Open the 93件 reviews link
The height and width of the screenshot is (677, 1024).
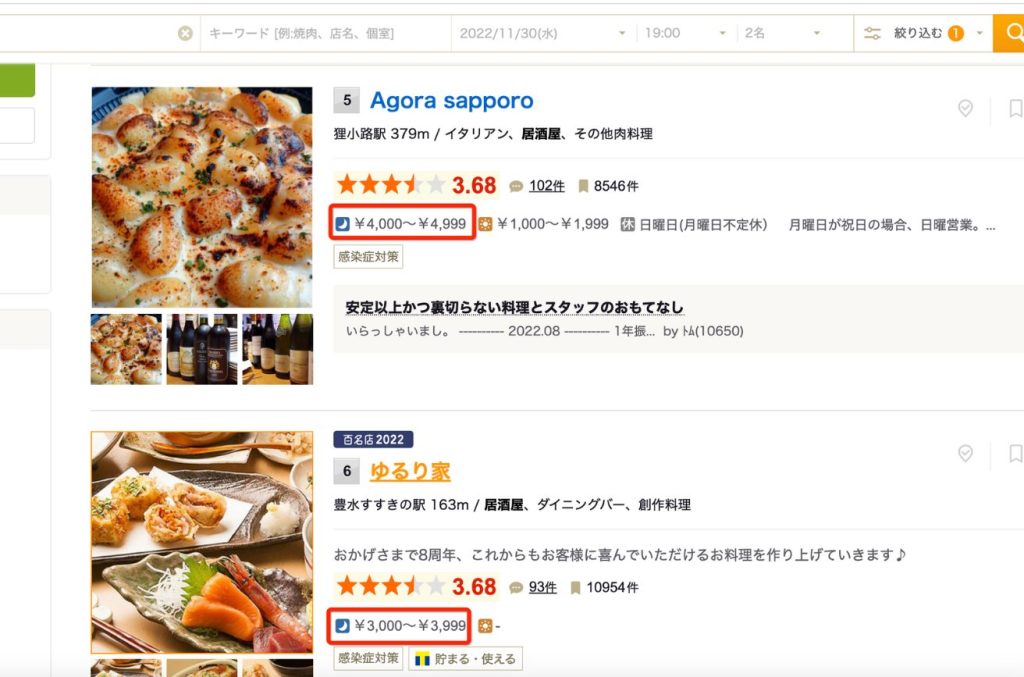pyautogui.click(x=543, y=588)
